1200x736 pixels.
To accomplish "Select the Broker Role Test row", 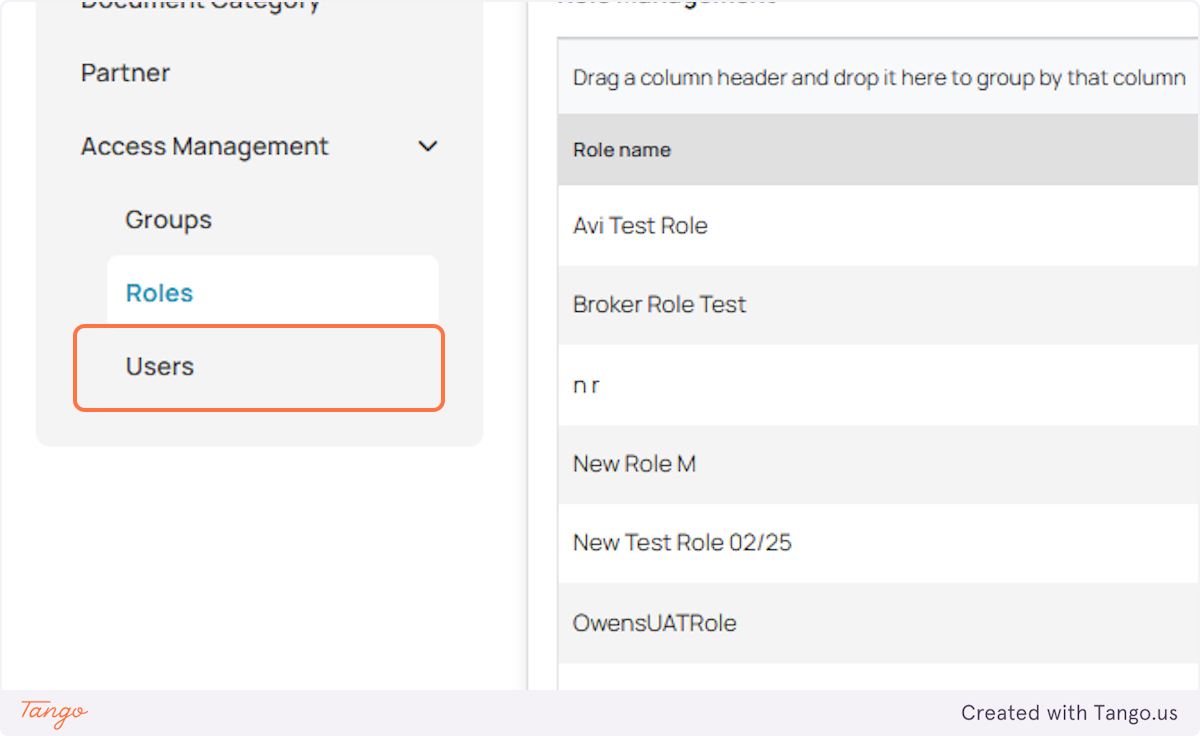I will (878, 305).
